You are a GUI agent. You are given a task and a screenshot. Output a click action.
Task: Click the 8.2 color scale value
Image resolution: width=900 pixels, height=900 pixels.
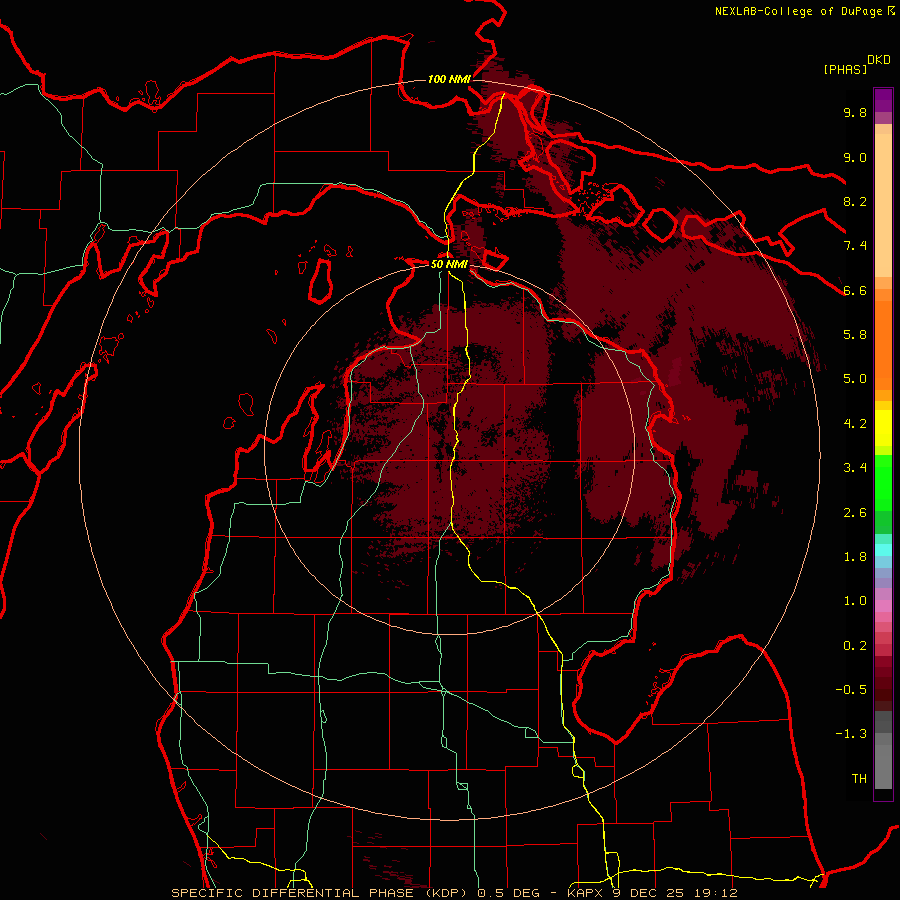pyautogui.click(x=855, y=201)
